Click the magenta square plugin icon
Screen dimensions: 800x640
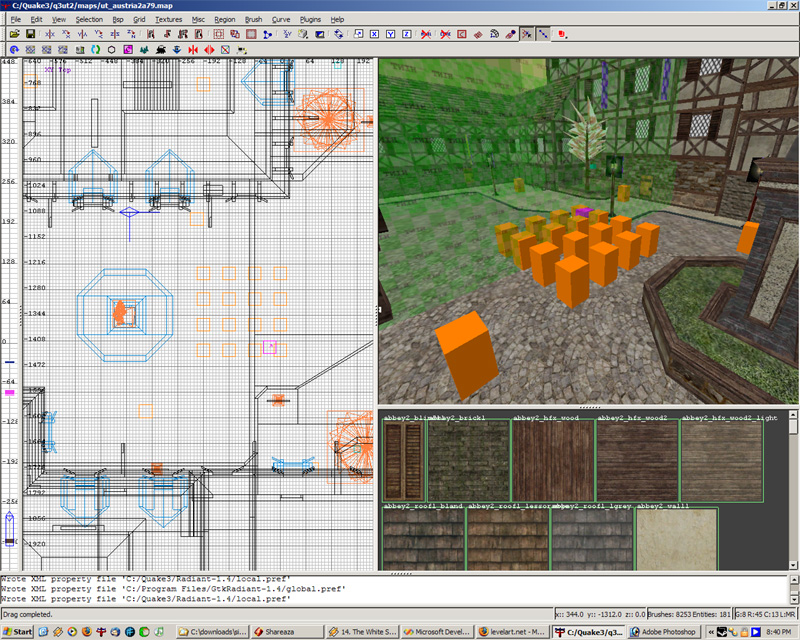point(128,50)
